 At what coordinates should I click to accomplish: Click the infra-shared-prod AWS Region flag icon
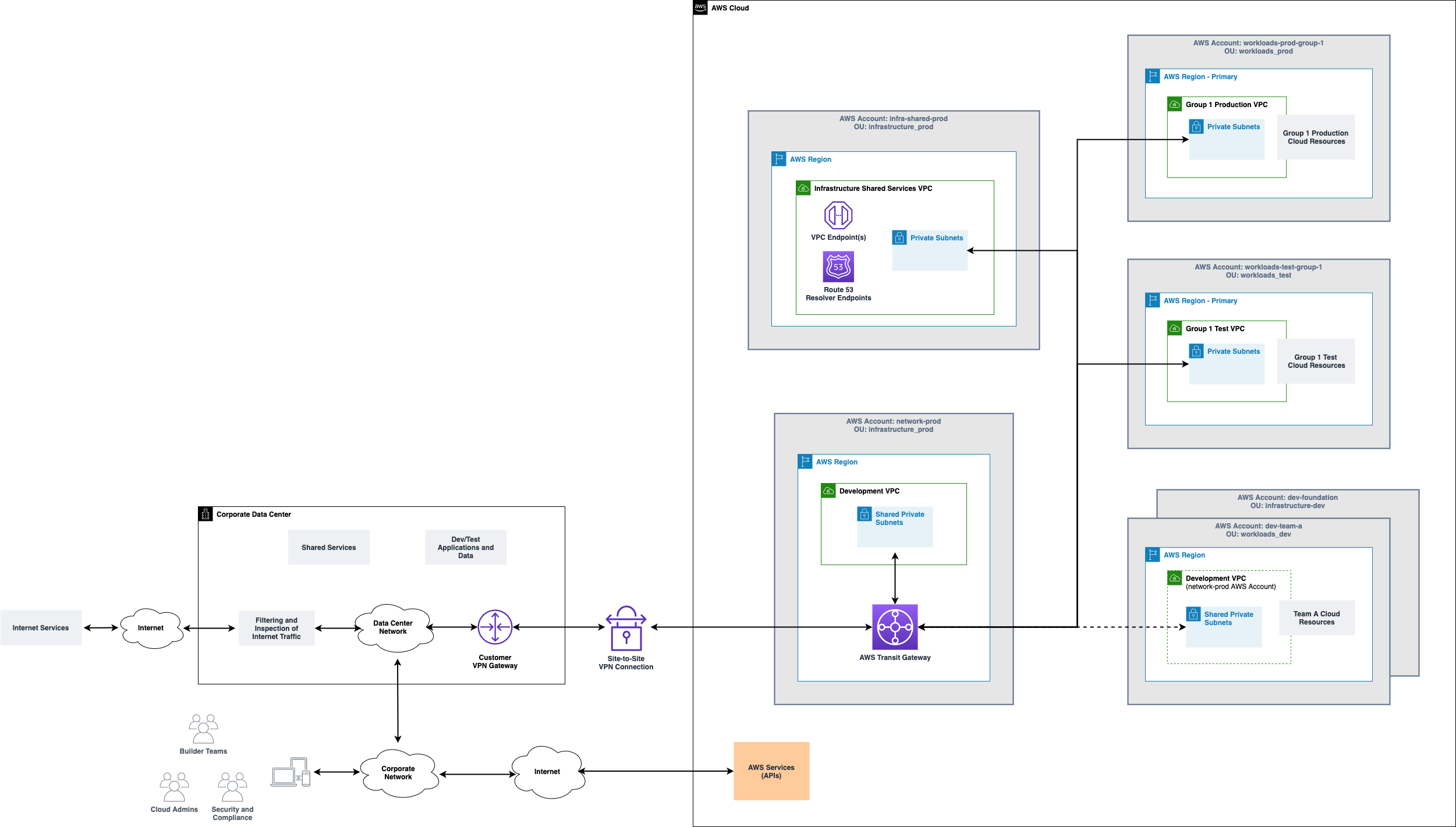[779, 159]
